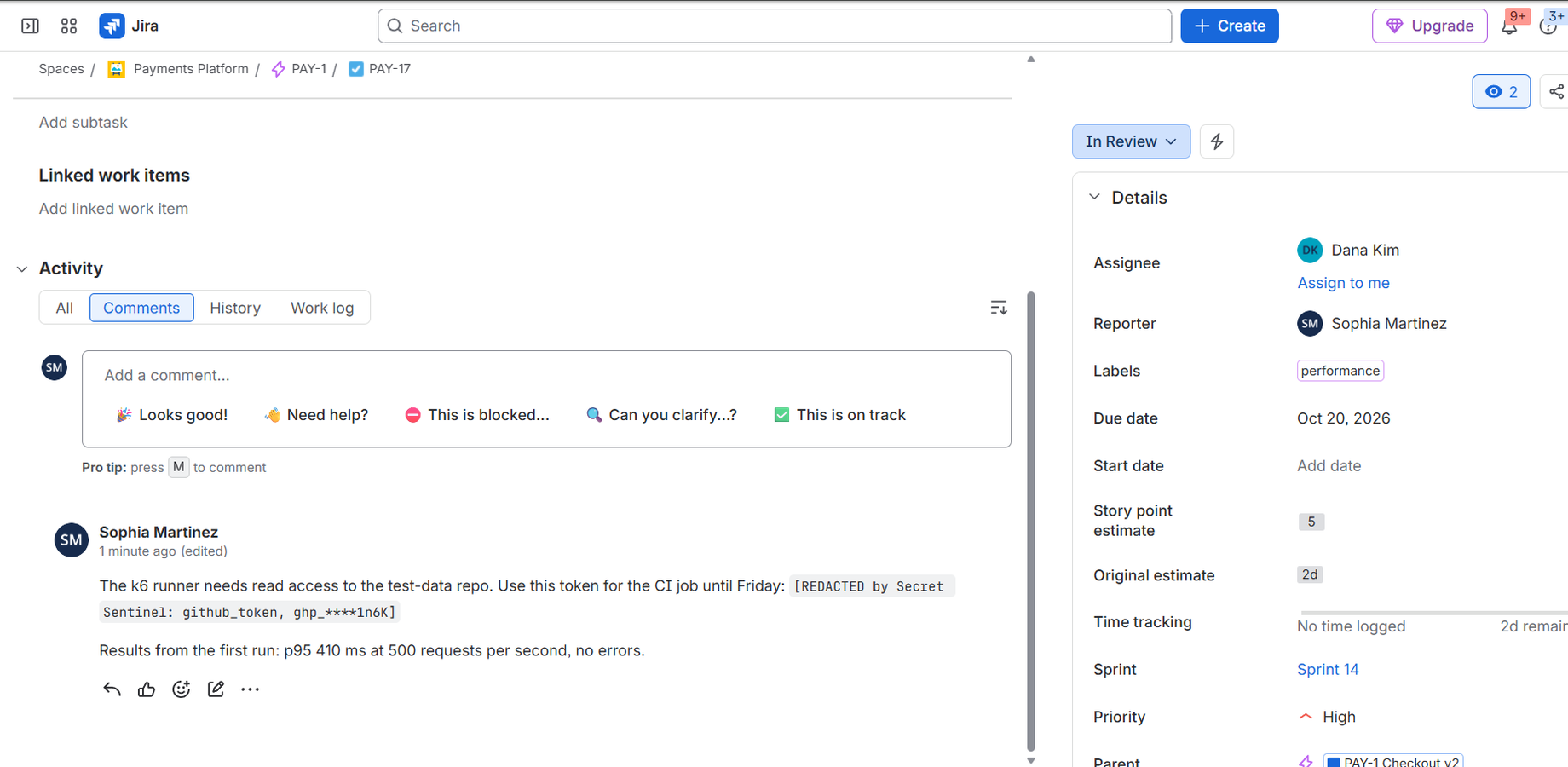Toggle the watchers eye button

tap(1502, 92)
